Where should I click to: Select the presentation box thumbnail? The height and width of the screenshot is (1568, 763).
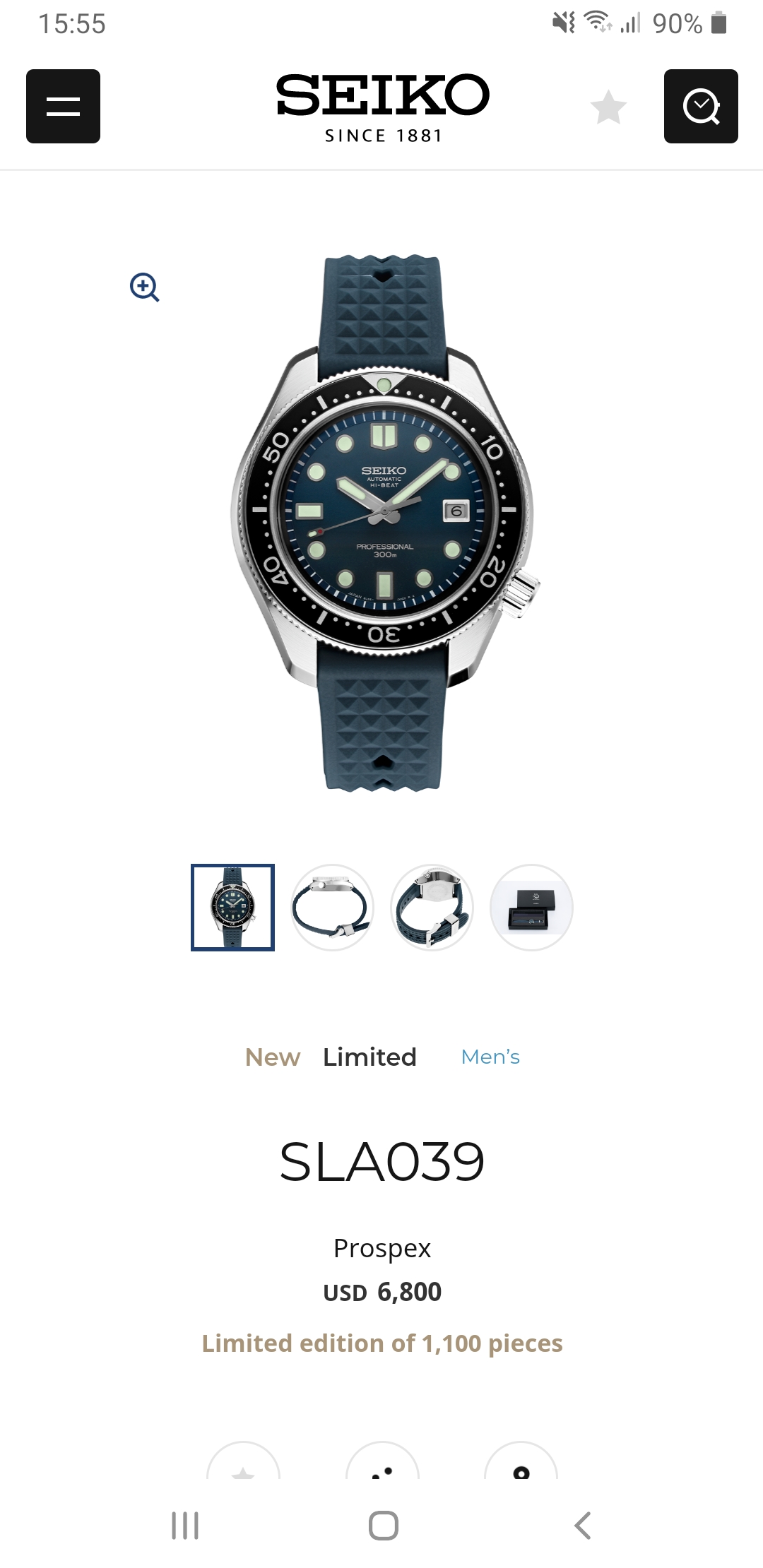[x=531, y=908]
